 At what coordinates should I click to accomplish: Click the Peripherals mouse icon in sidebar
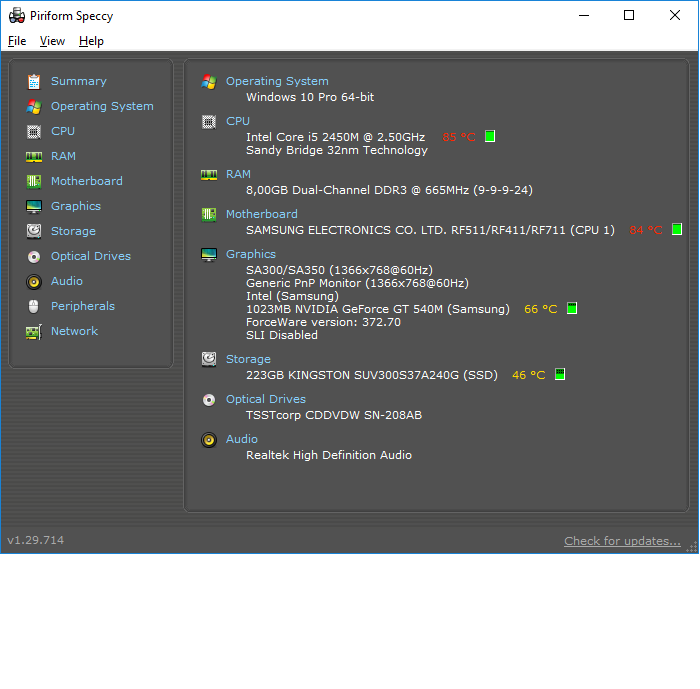(34, 306)
